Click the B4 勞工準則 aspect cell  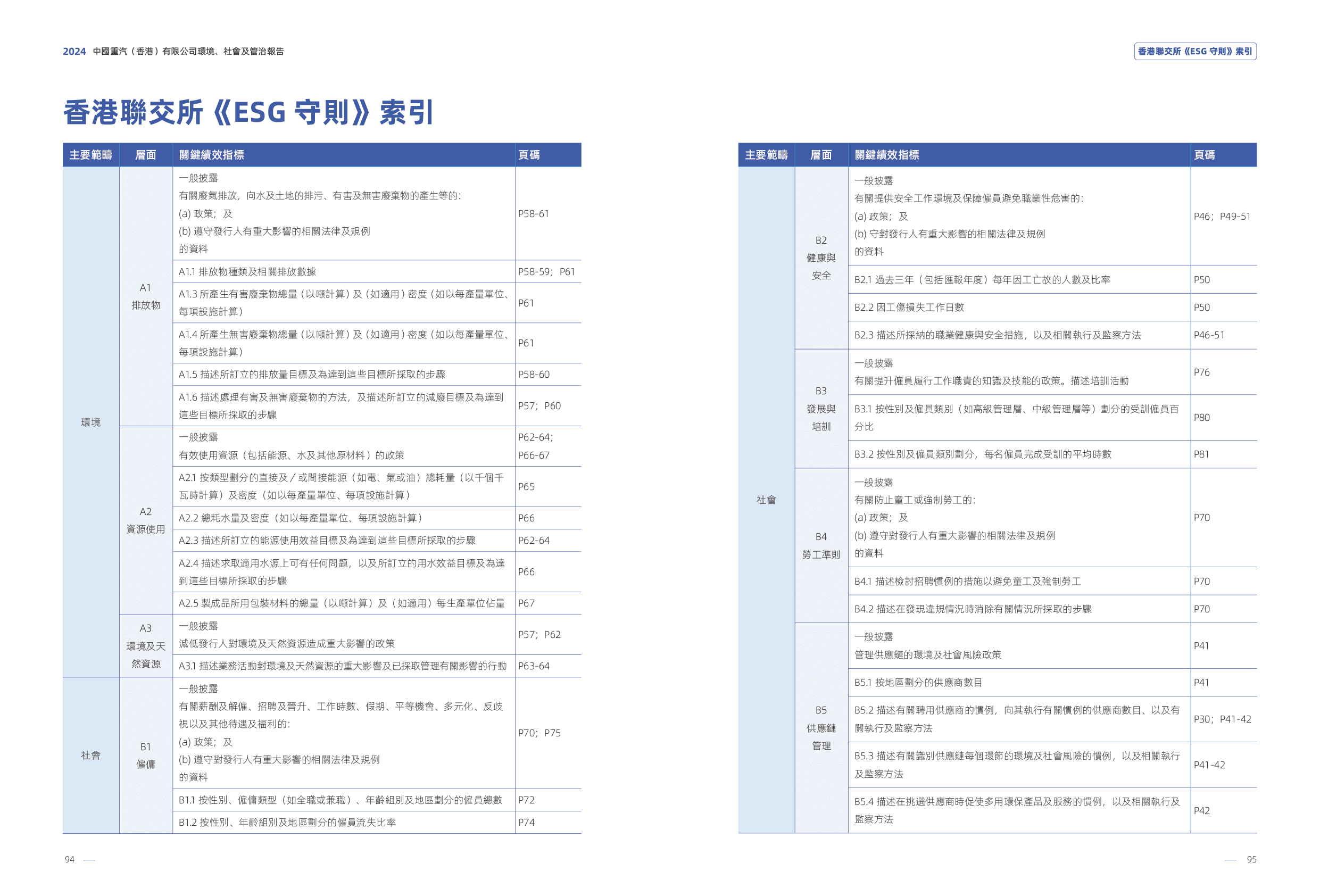(821, 545)
